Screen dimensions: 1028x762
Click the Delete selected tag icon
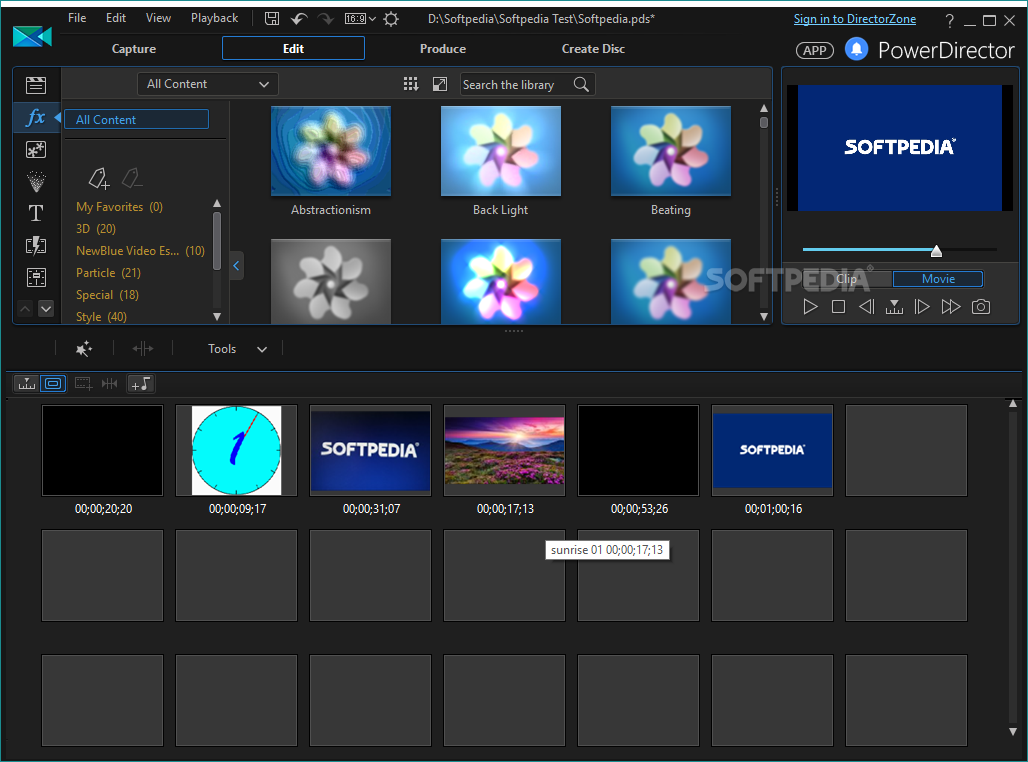click(x=132, y=178)
